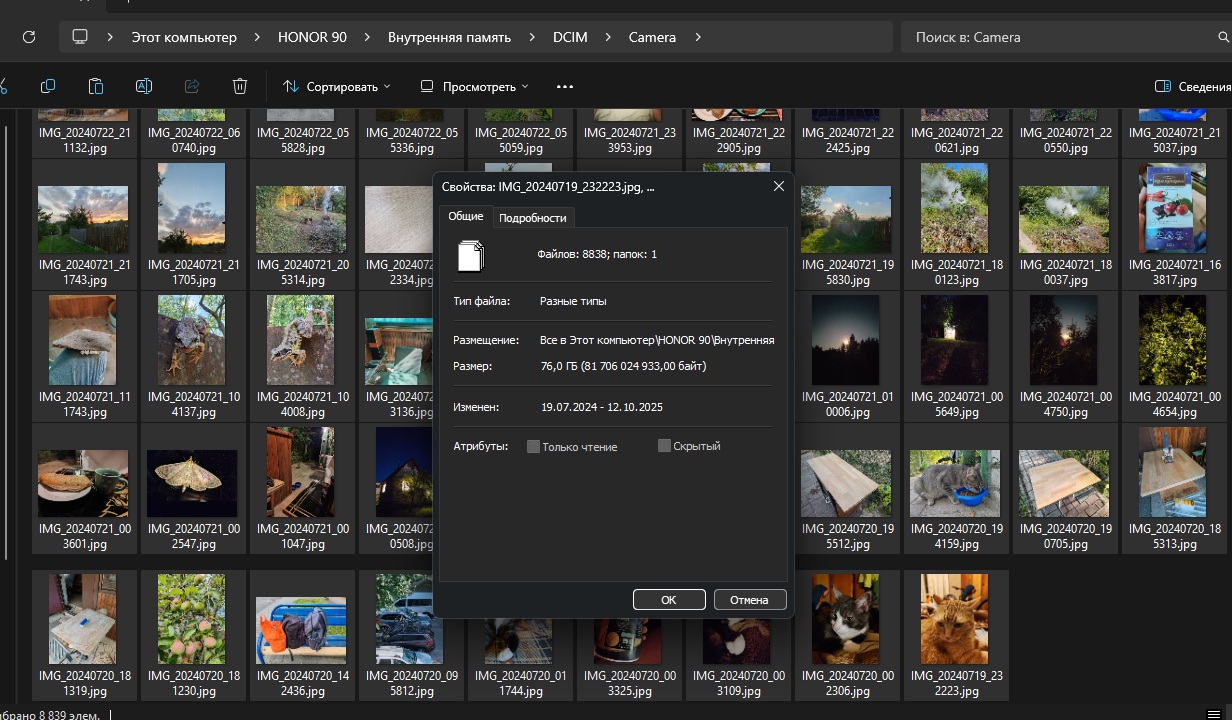Image resolution: width=1232 pixels, height=720 pixels.
Task: Expand the Сортировать dropdown
Action: 337,87
